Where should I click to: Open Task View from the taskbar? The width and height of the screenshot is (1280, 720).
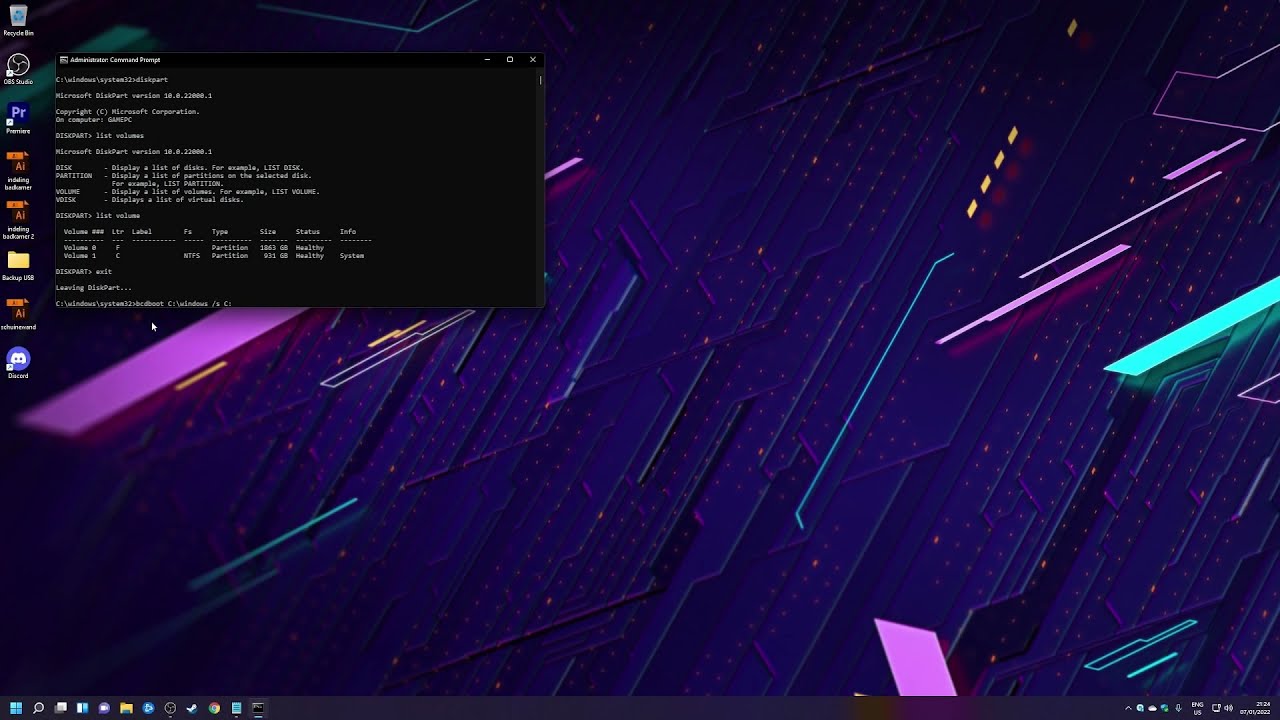pyautogui.click(x=60, y=708)
